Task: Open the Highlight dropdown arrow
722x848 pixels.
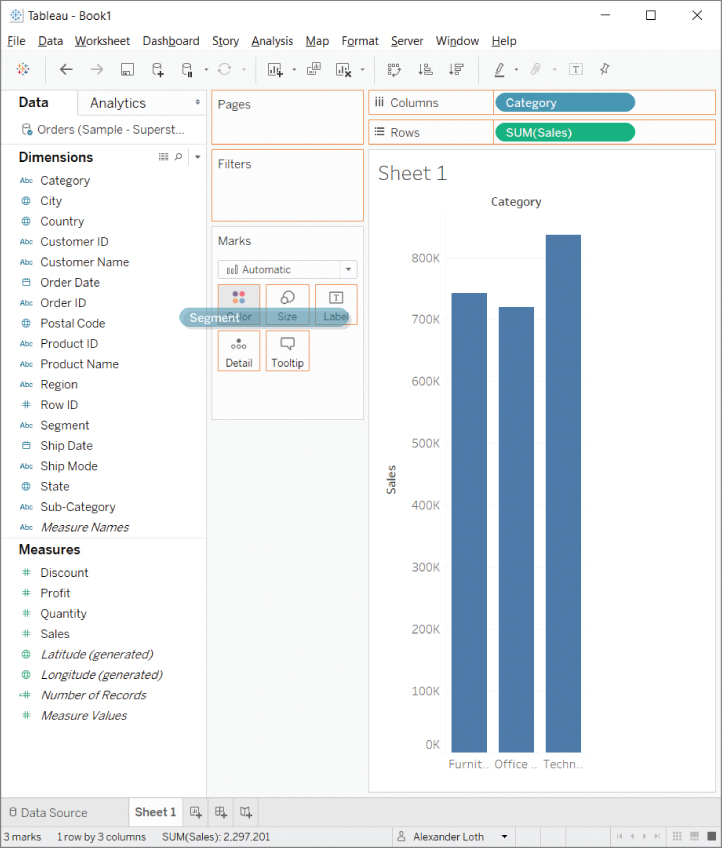Action: [x=516, y=69]
